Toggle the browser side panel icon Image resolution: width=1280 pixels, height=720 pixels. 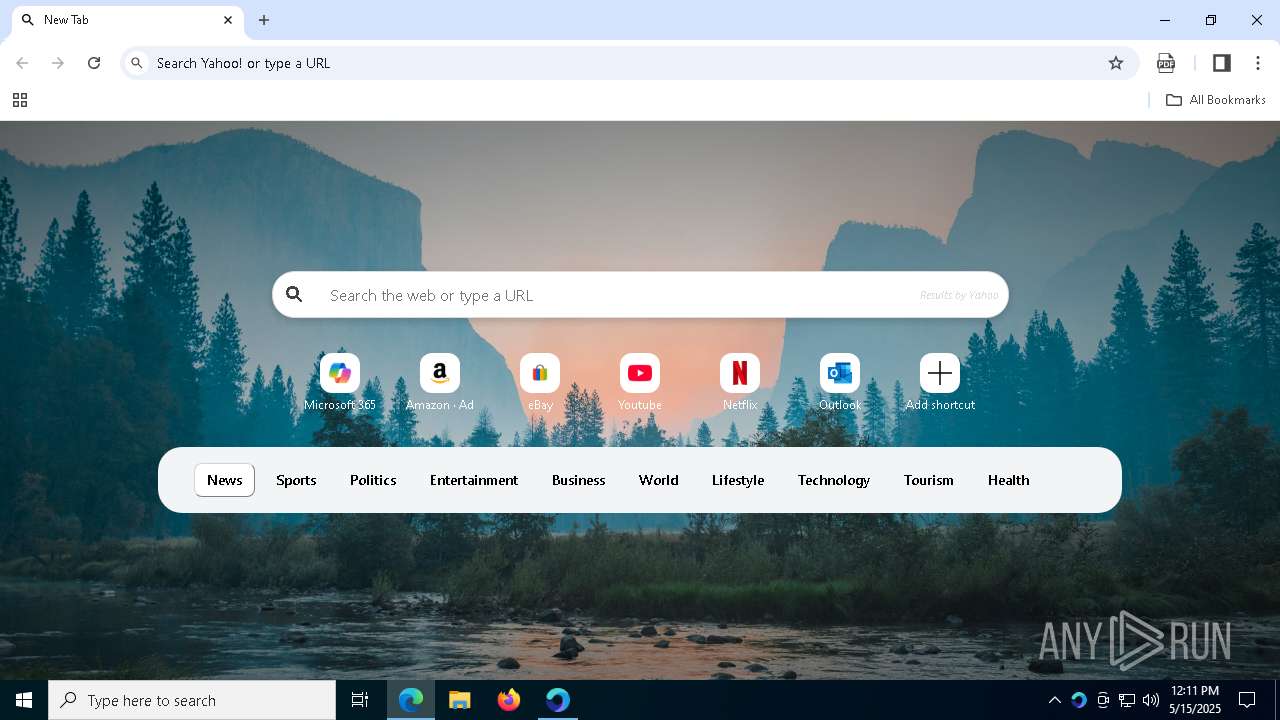[1221, 63]
